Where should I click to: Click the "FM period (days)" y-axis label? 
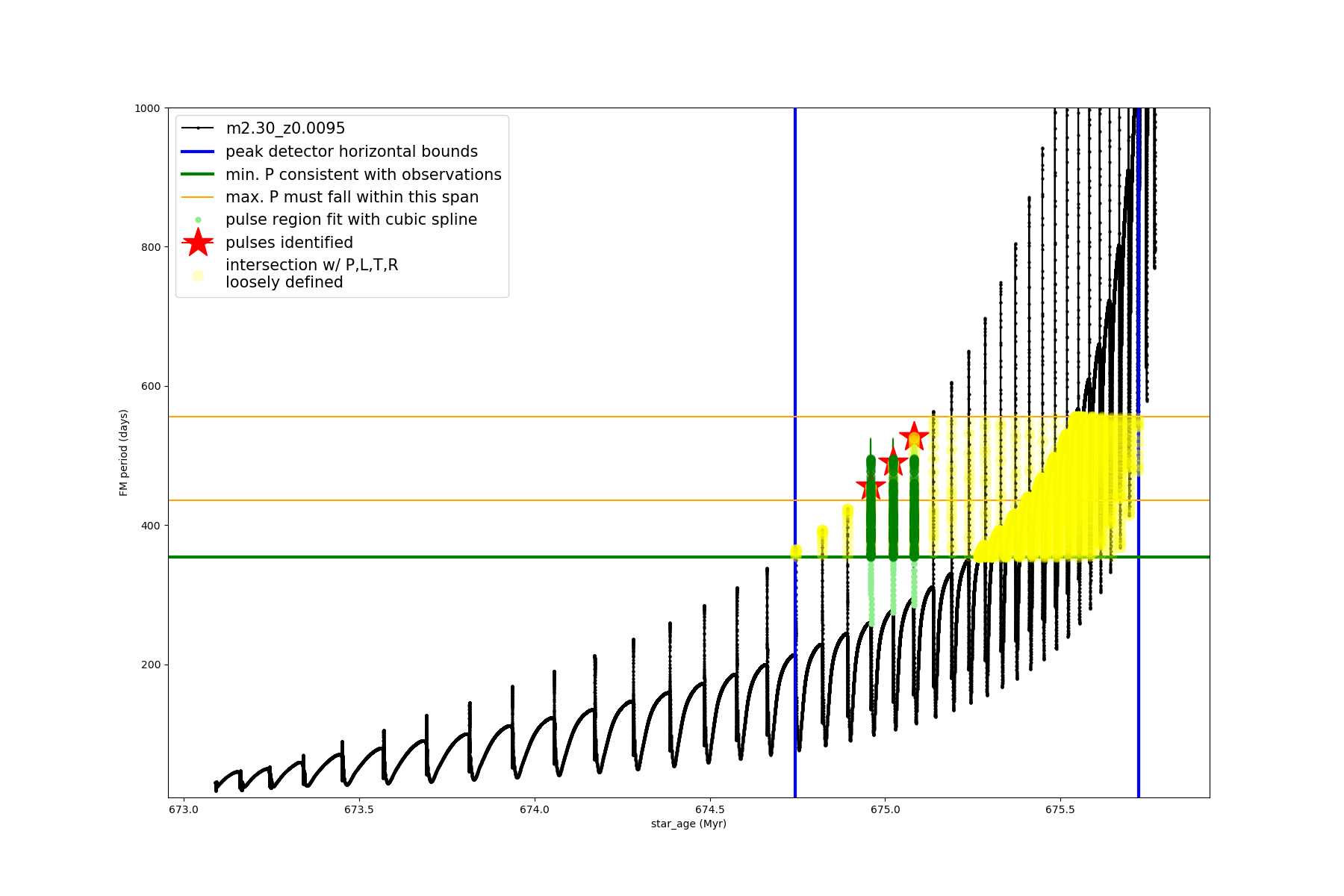coord(124,452)
